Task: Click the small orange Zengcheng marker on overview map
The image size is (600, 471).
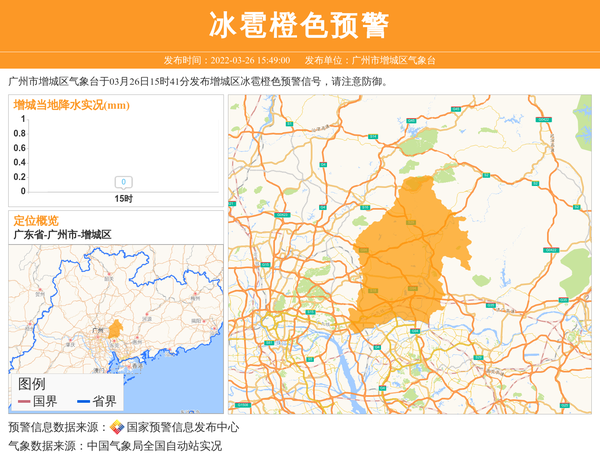Action: [x=115, y=328]
